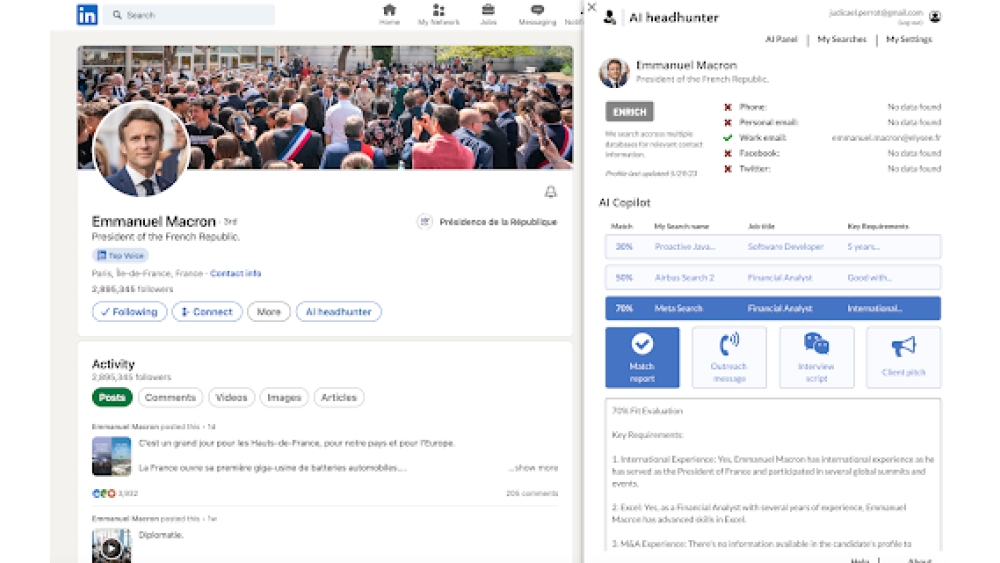Click the 2,895,345 followers text under location
This screenshot has height=563, width=1000.
click(x=132, y=289)
